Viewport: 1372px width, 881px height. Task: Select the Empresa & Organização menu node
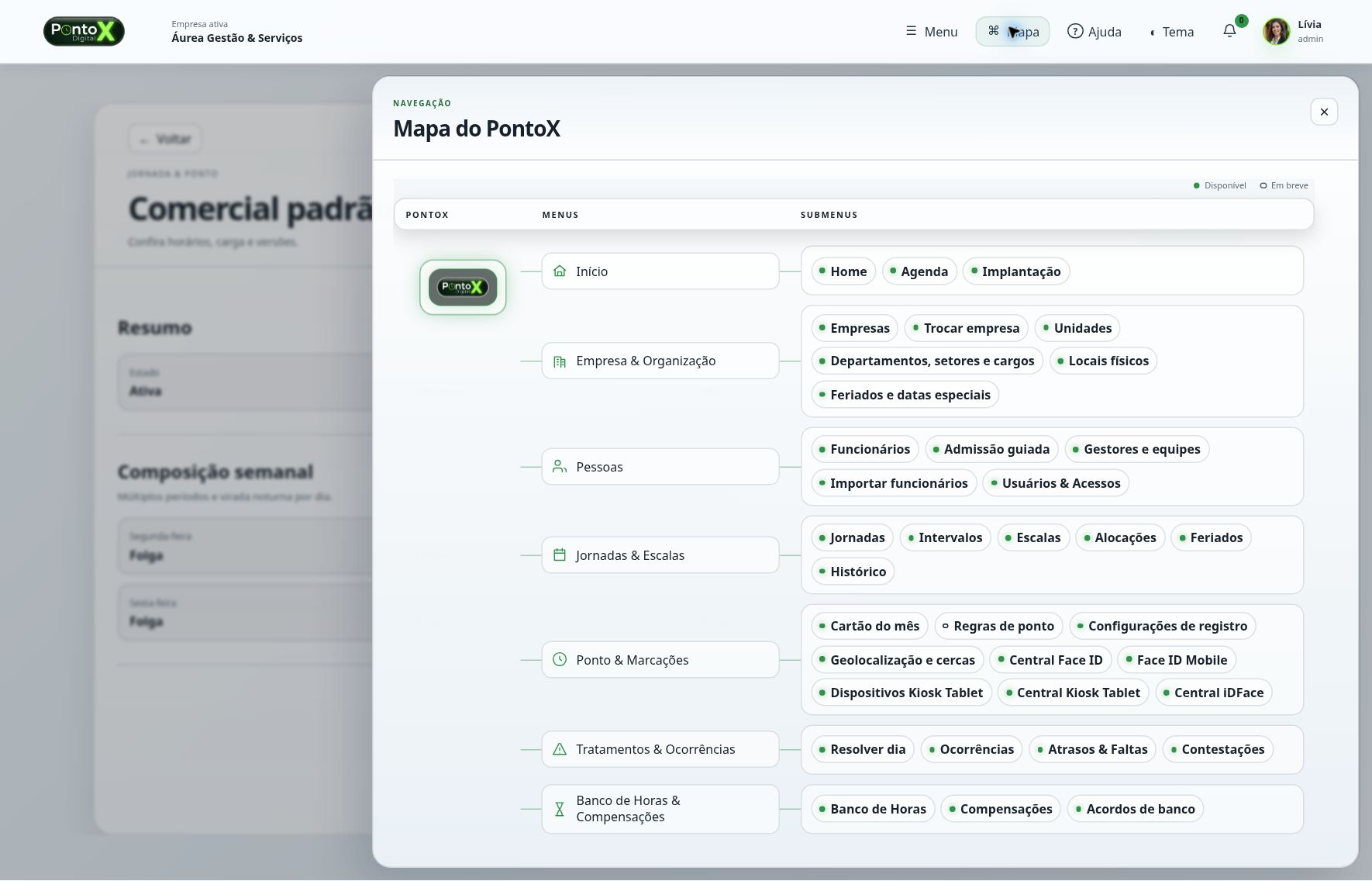pyautogui.click(x=660, y=361)
